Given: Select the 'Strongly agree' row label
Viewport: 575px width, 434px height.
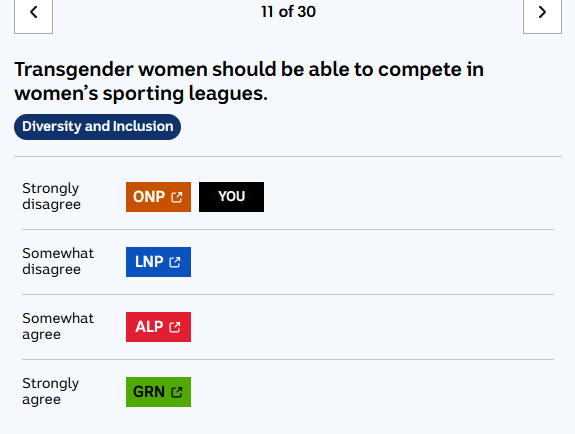Looking at the screenshot, I should 51,391.
